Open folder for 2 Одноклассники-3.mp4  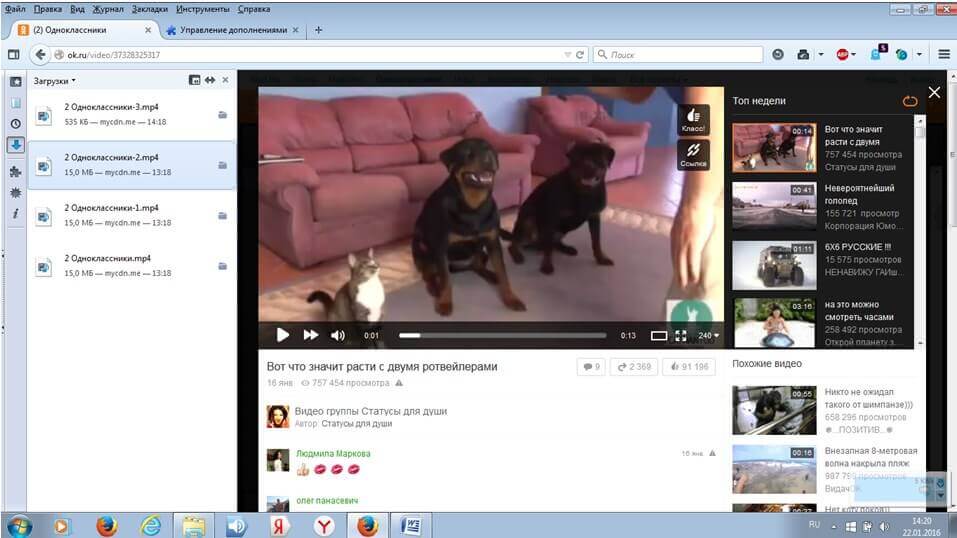click(x=222, y=115)
